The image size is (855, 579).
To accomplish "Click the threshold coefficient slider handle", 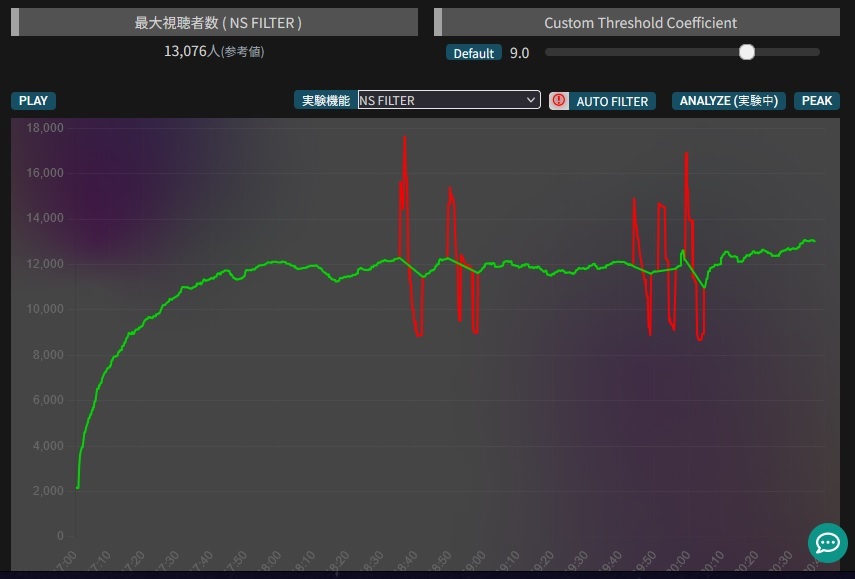I will (746, 52).
